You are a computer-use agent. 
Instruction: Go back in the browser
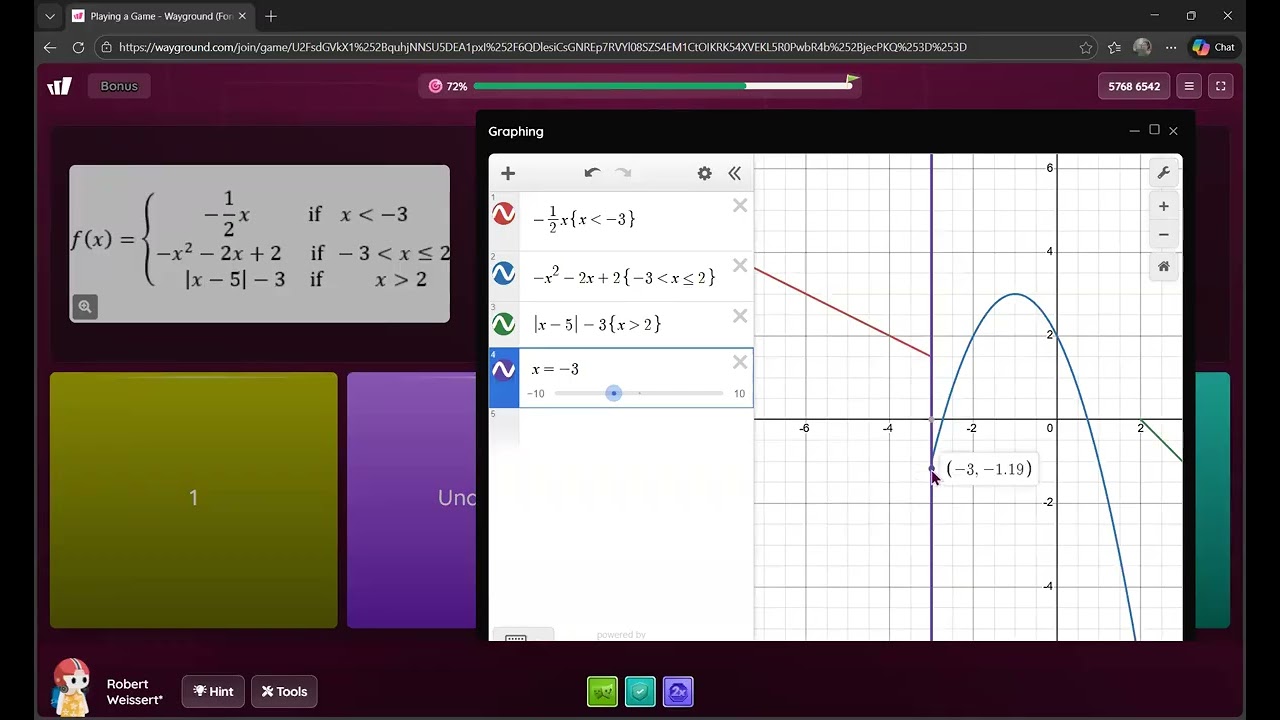tap(50, 47)
